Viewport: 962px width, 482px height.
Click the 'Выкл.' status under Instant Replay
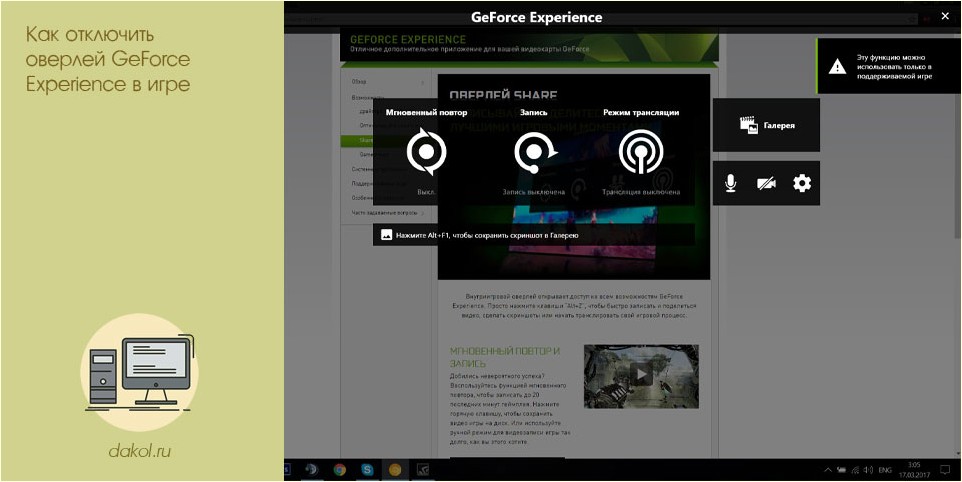click(x=426, y=192)
